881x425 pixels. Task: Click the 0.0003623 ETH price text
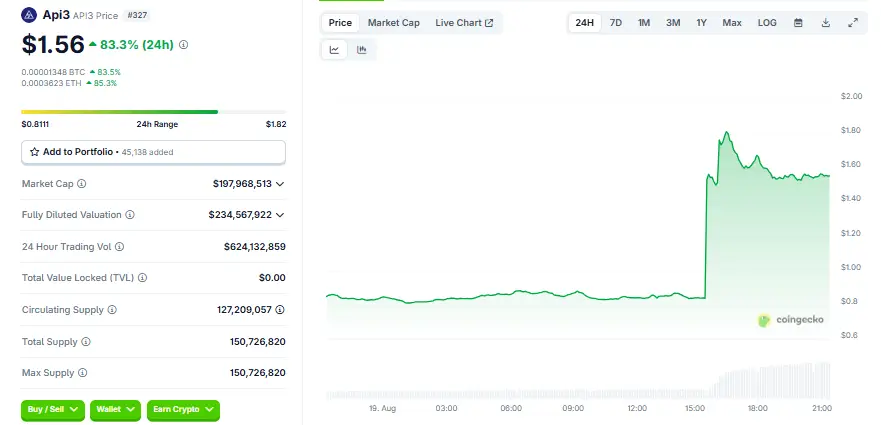pos(52,83)
